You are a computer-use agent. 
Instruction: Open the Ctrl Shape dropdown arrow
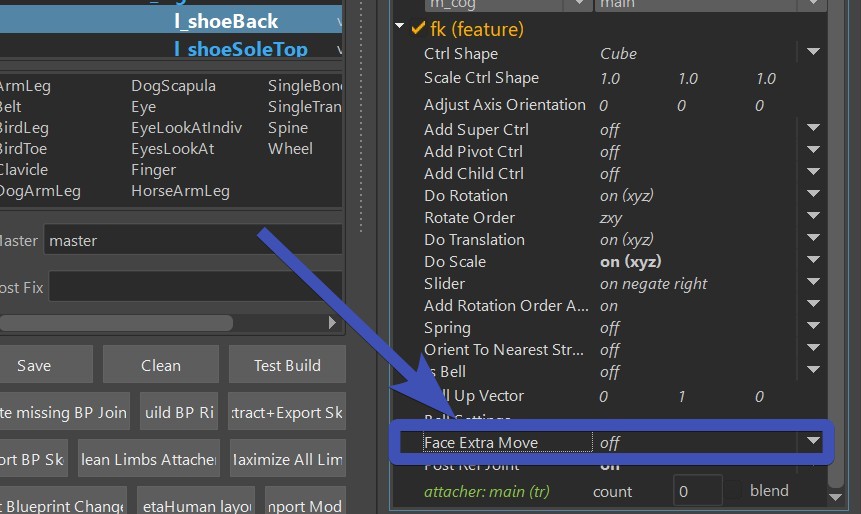pos(813,52)
